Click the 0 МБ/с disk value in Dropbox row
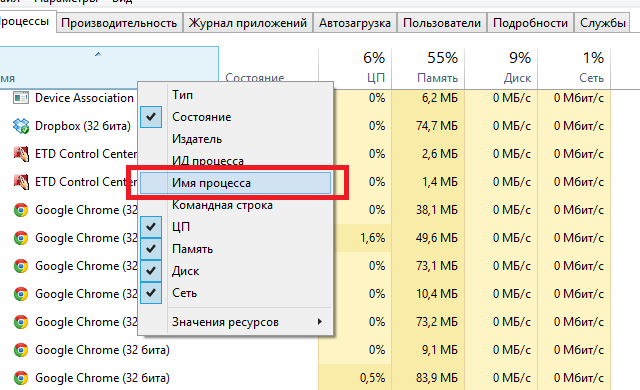Viewport: 640px width, 390px height. tap(512, 126)
